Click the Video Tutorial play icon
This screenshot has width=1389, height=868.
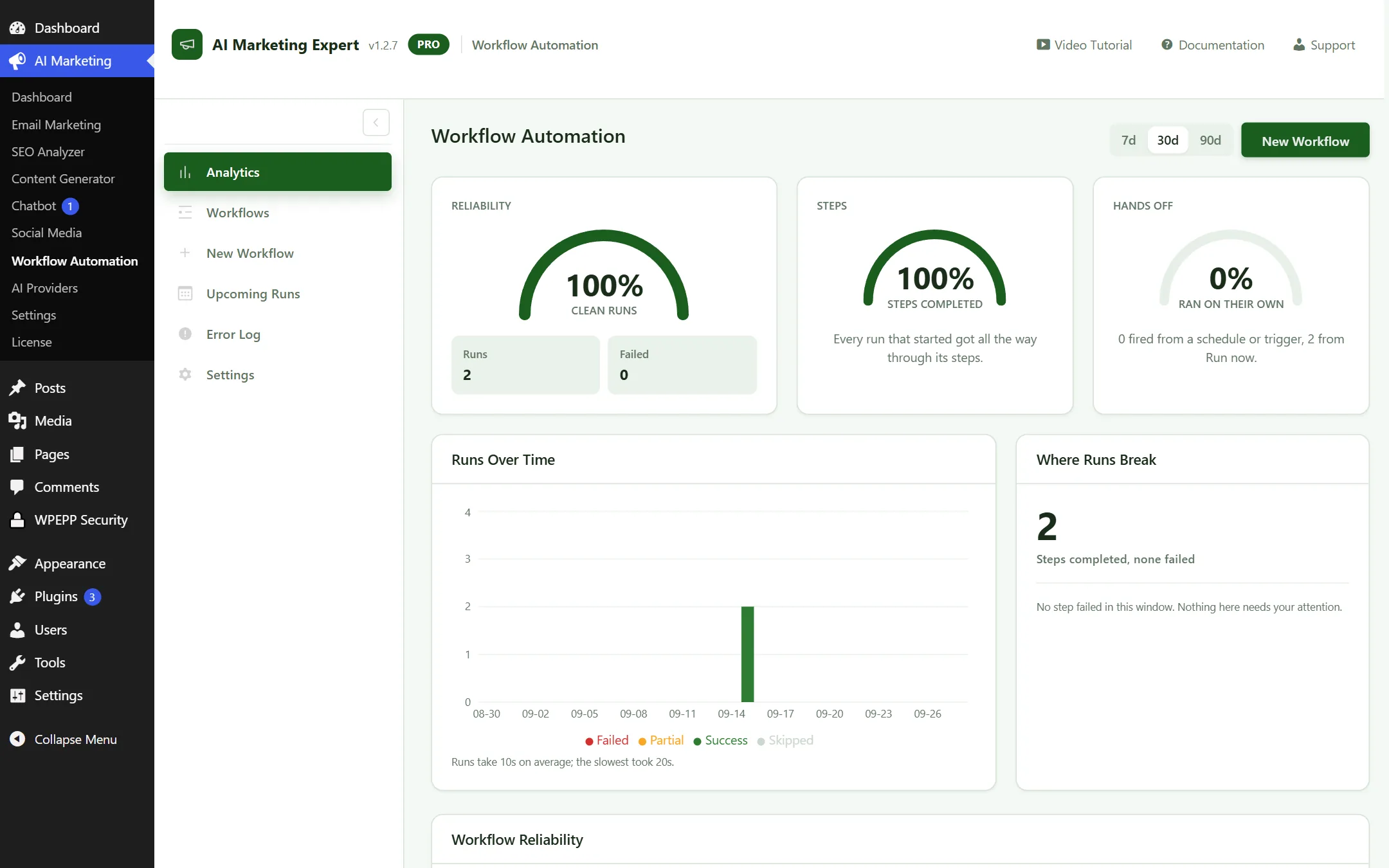point(1043,44)
